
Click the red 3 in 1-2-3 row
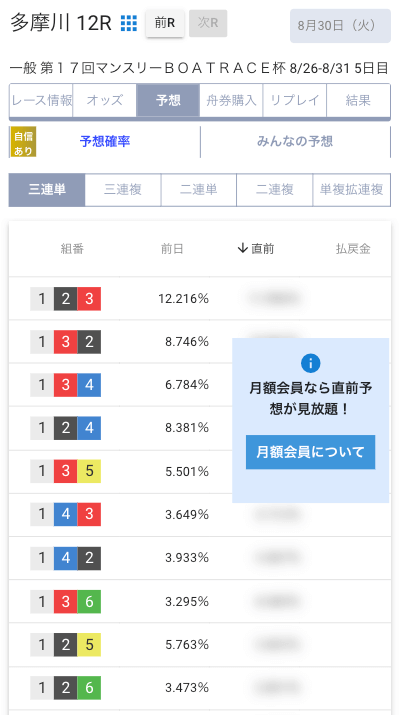point(89,299)
